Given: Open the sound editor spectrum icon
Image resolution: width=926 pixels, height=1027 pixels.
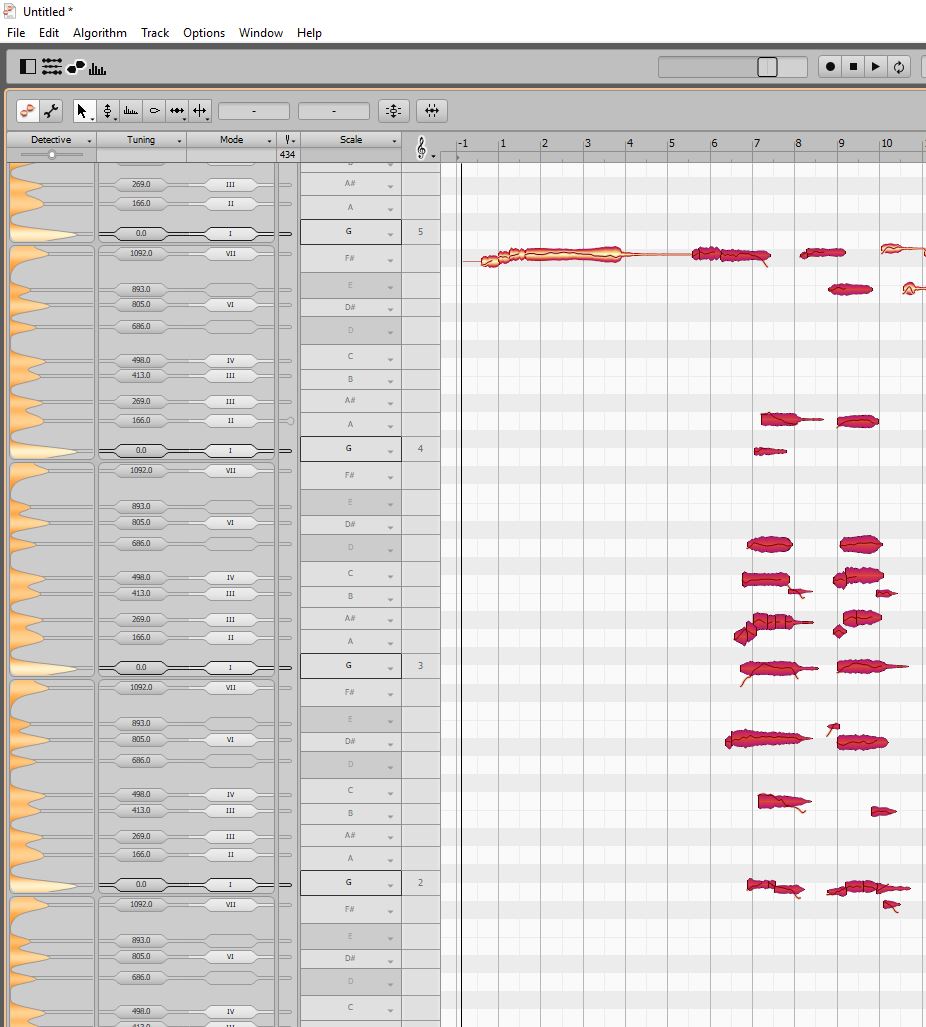Looking at the screenshot, I should pyautogui.click(x=98, y=67).
